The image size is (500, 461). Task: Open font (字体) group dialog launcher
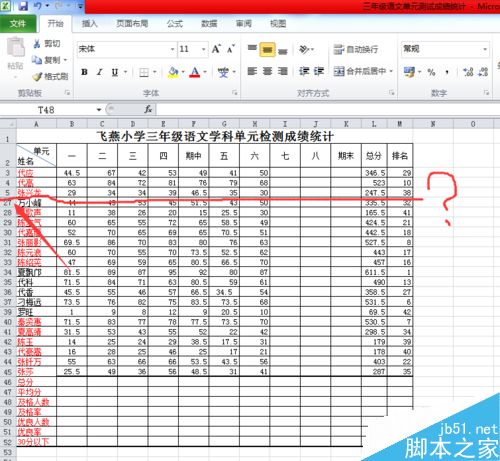pos(235,93)
